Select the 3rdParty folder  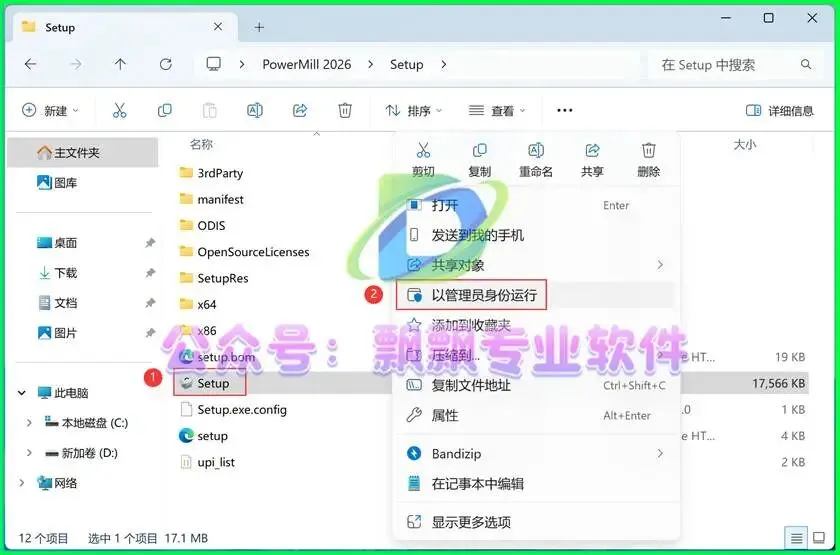[211, 173]
